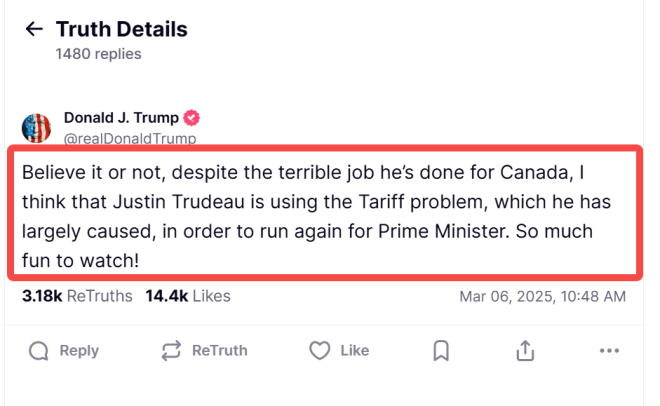660x406 pixels.
Task: Open Donald J. Trump's profile avatar
Action: click(x=36, y=128)
